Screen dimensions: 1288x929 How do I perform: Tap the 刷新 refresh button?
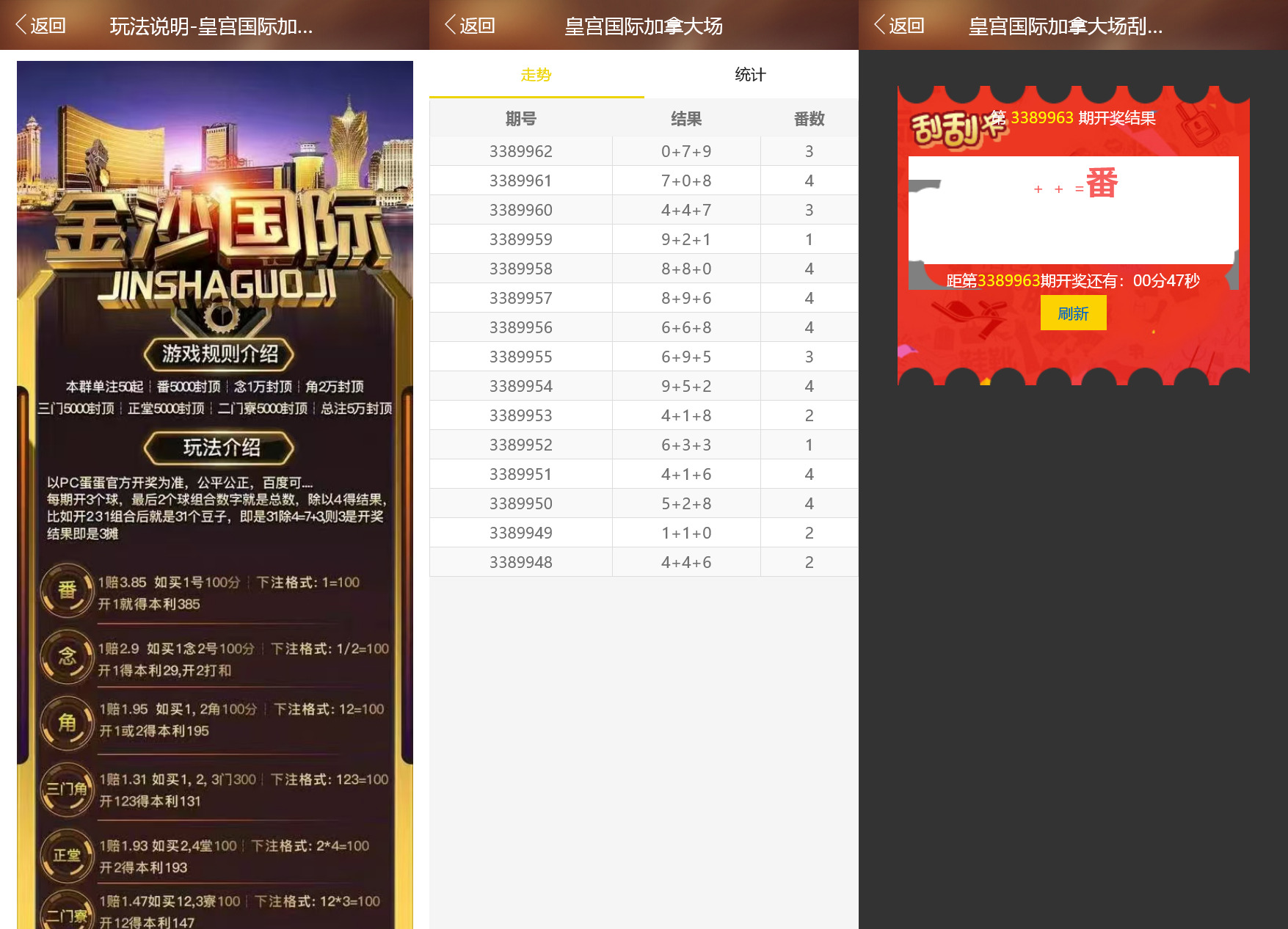pos(1073,313)
